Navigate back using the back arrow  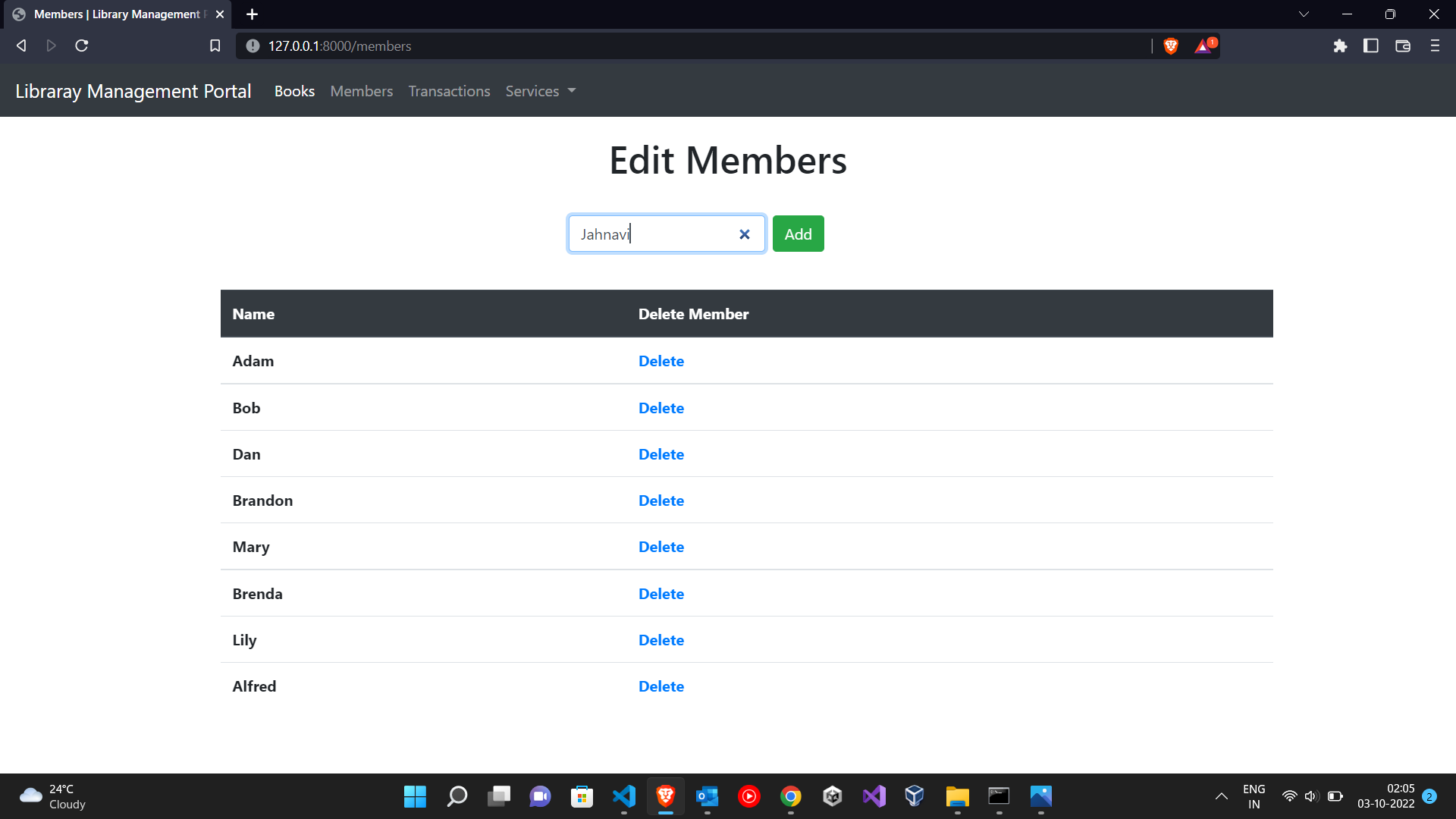click(20, 45)
